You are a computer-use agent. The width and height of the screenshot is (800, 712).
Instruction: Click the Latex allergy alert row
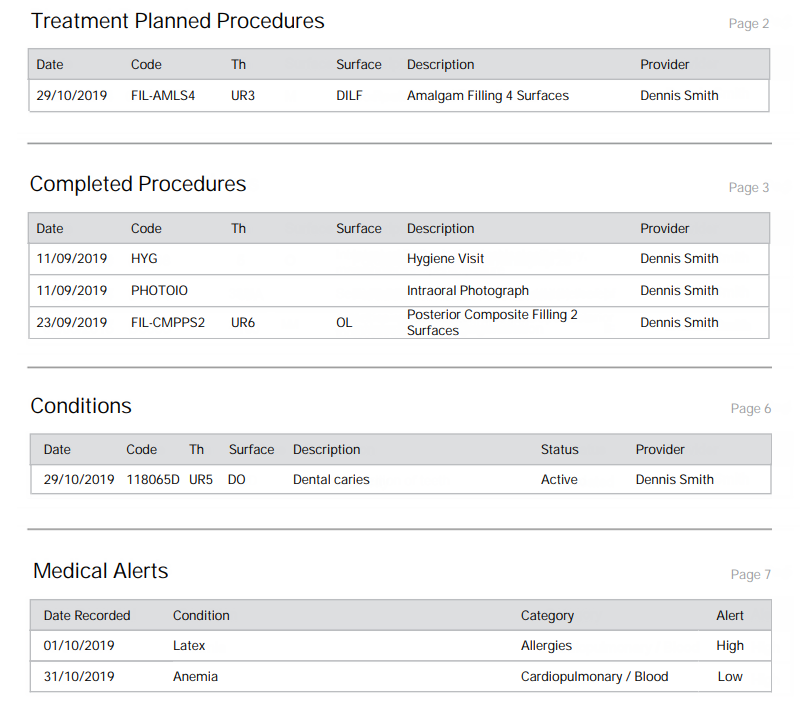click(401, 646)
